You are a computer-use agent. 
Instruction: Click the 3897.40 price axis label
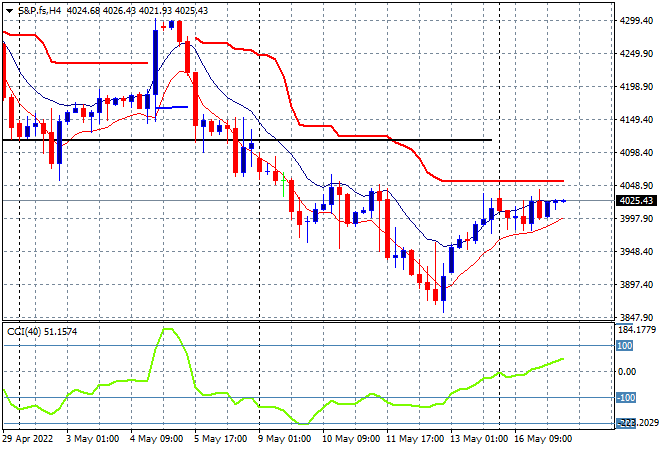pyautogui.click(x=636, y=285)
